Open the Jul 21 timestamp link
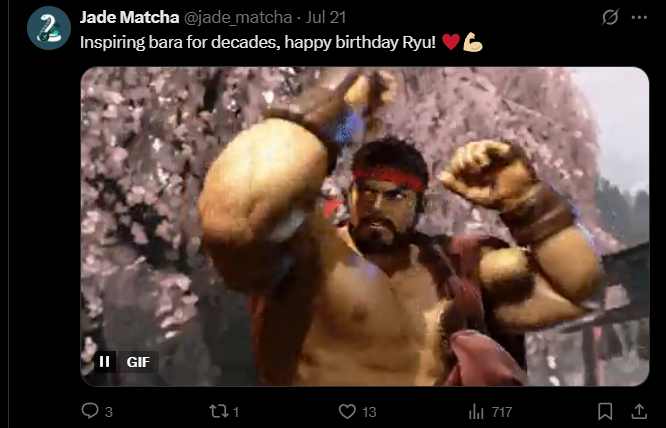This screenshot has height=428, width=666. point(326,17)
